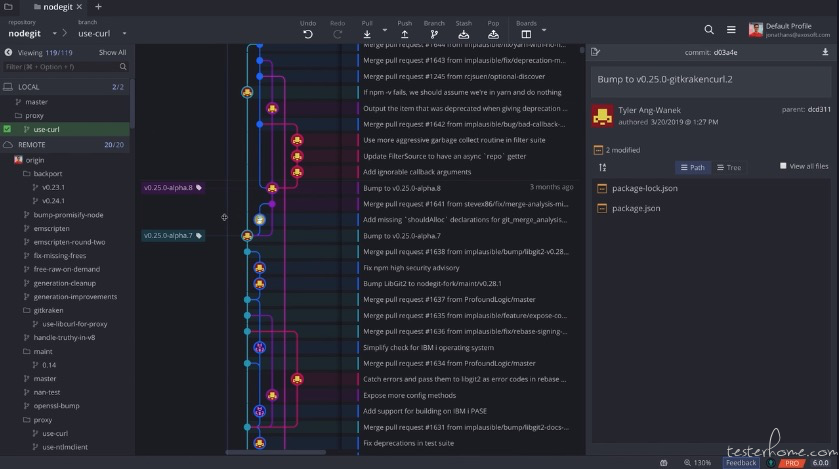Image resolution: width=839 pixels, height=469 pixels.
Task: Click the download icon in commit panel header
Action: point(825,52)
